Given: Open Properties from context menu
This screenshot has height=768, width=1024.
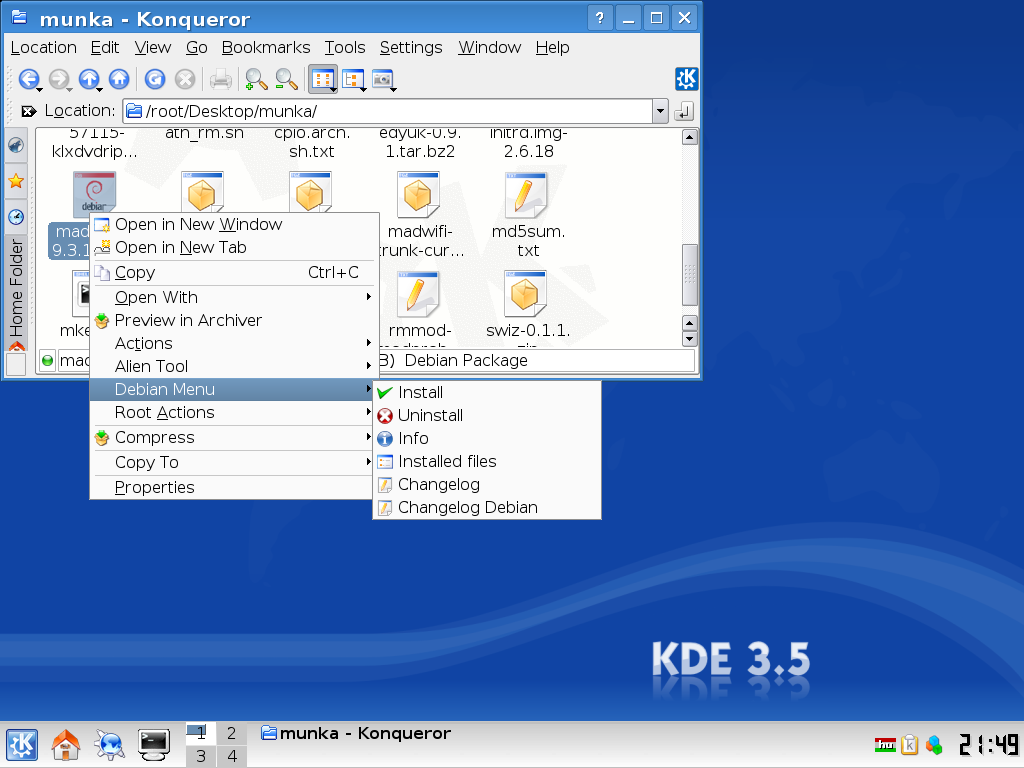Looking at the screenshot, I should [232, 487].
